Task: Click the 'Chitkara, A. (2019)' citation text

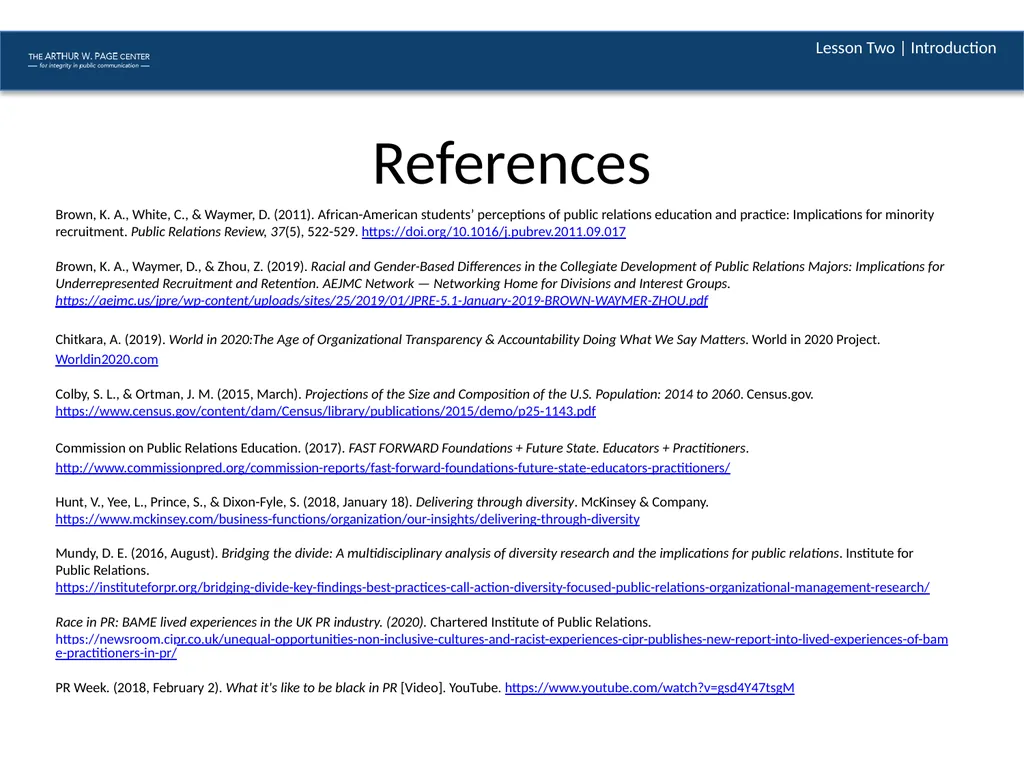Action: (x=110, y=340)
